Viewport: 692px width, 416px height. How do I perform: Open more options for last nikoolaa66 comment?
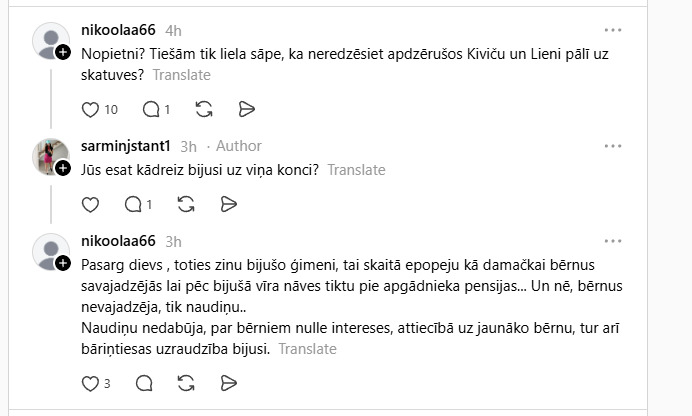coord(613,241)
